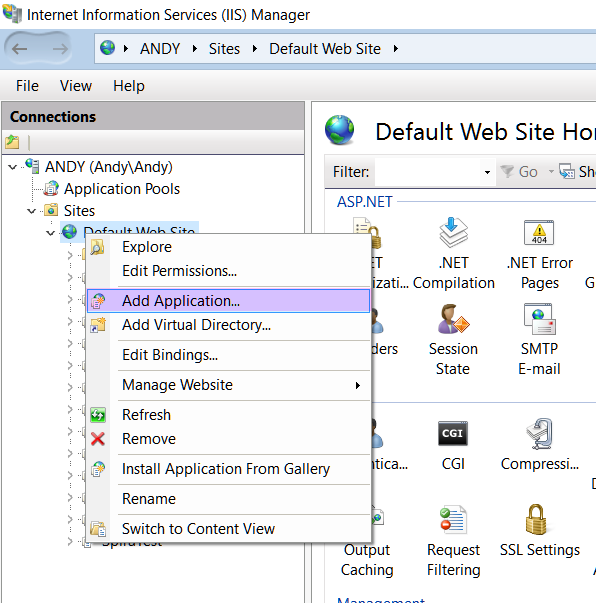Click the Add Virtual Directory menu icon

[98, 325]
